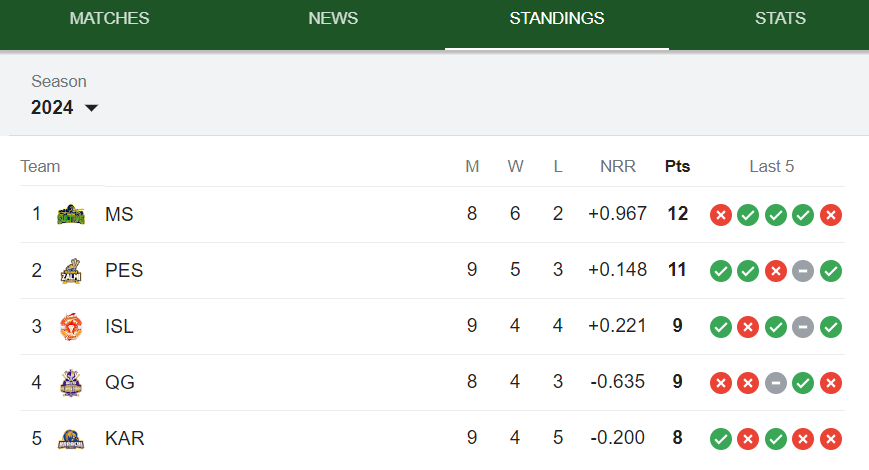Open the Season 2024 dropdown
The image size is (869, 470).
[64, 107]
